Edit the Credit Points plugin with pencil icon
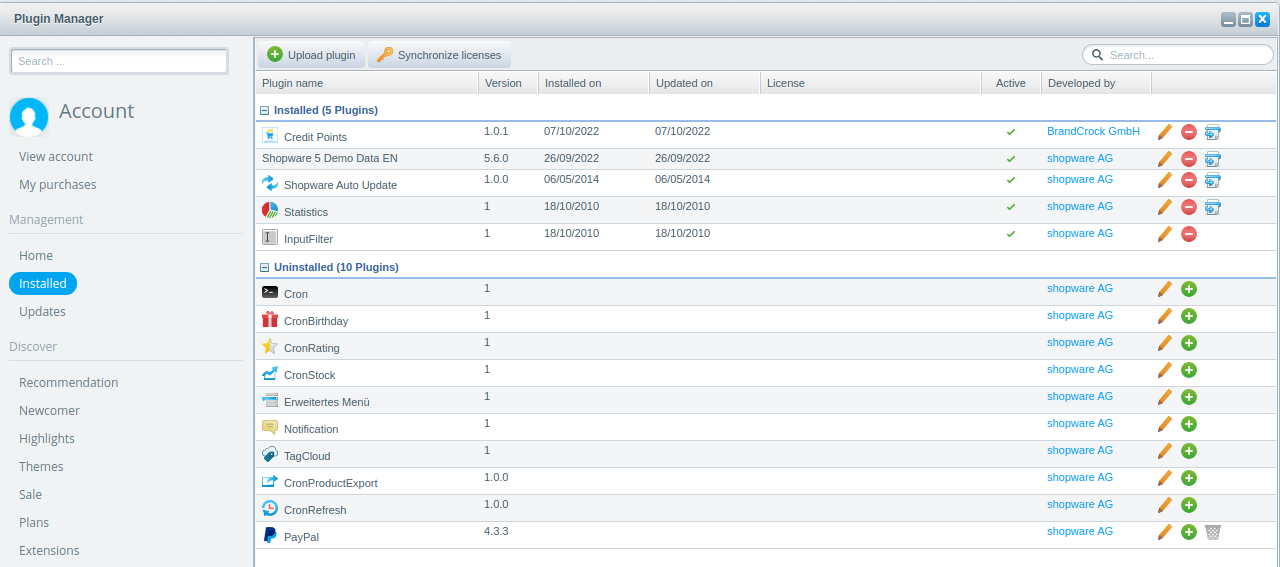This screenshot has height=567, width=1280. [x=1165, y=132]
